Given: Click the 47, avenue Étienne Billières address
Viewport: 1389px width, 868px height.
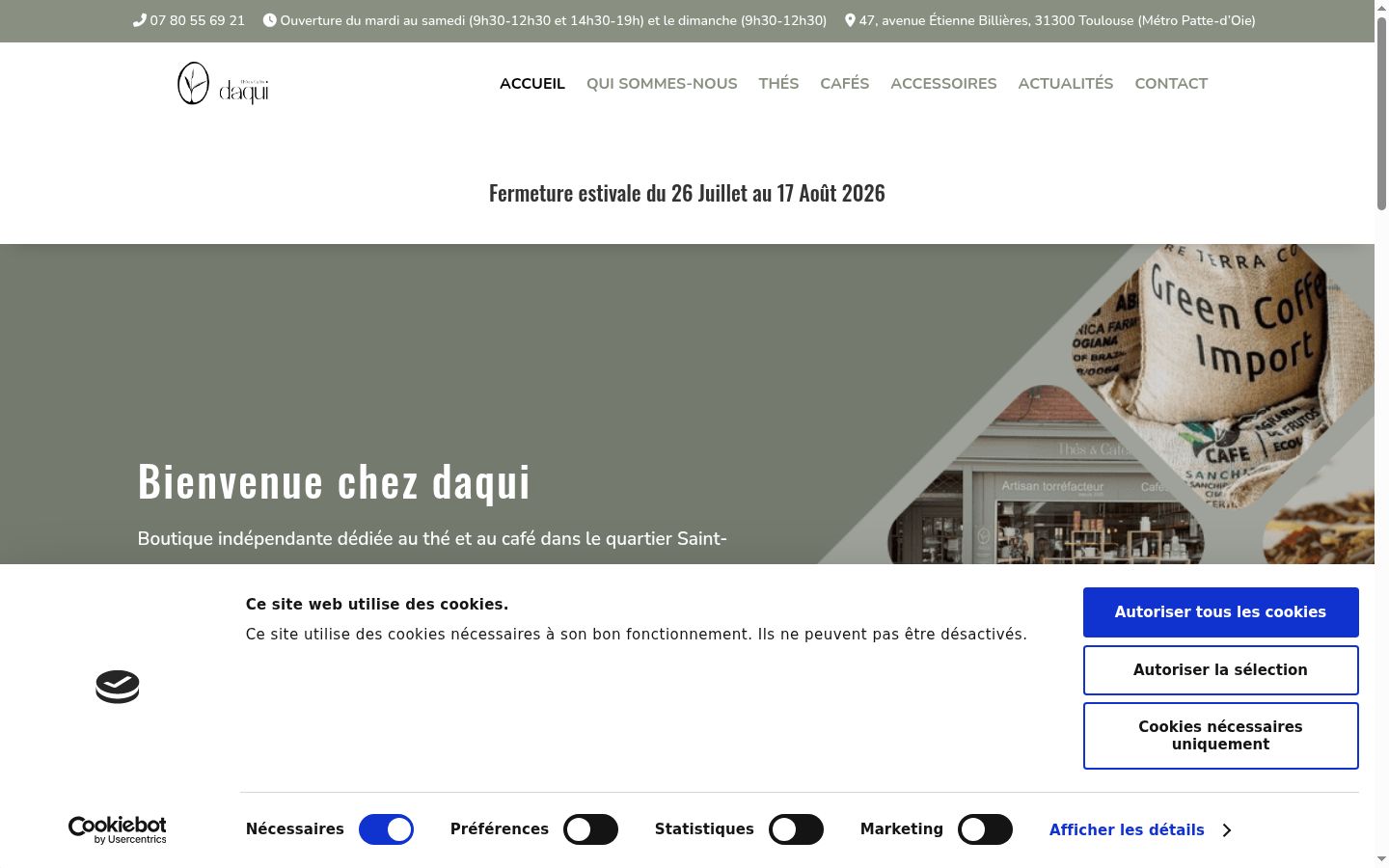Looking at the screenshot, I should pos(1057,20).
